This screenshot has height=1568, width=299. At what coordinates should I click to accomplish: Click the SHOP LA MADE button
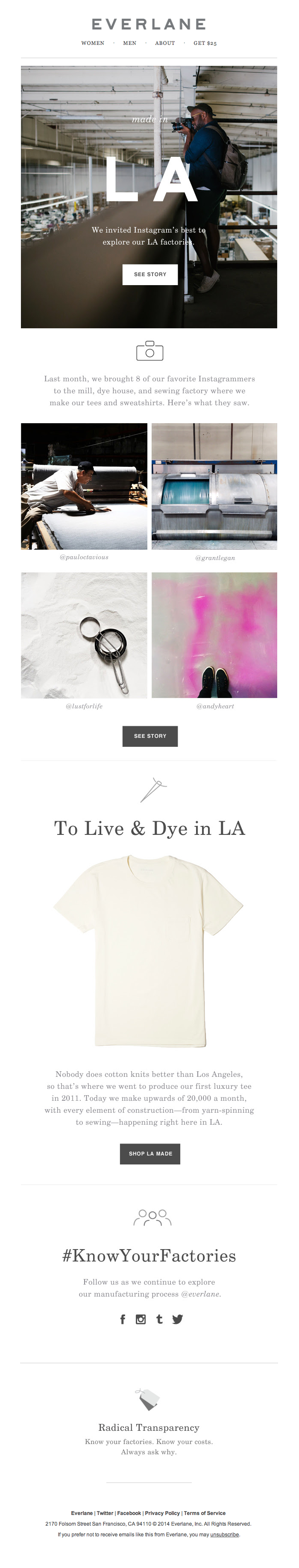pyautogui.click(x=150, y=1153)
